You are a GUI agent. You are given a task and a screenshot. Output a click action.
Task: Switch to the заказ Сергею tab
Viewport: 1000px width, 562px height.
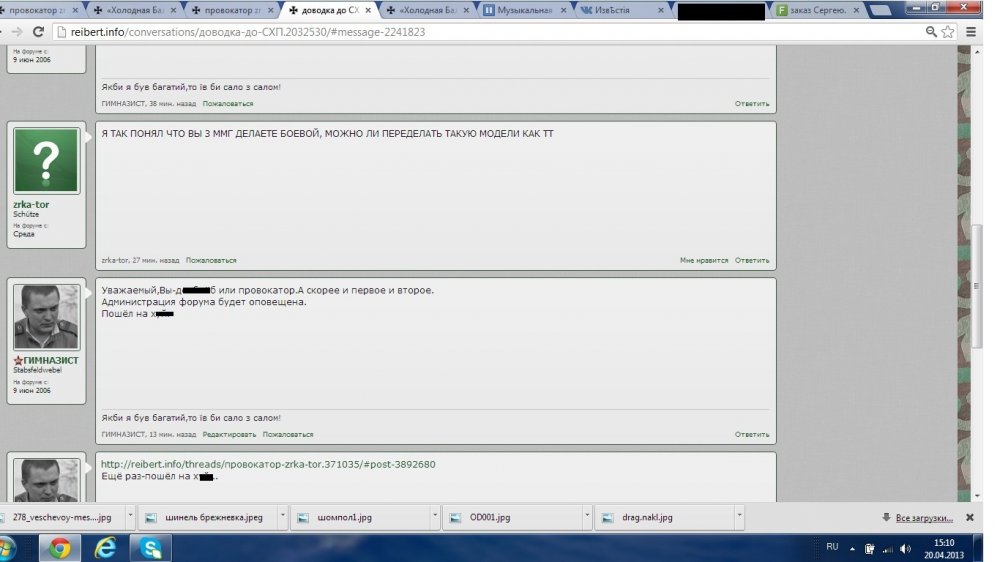coord(816,10)
